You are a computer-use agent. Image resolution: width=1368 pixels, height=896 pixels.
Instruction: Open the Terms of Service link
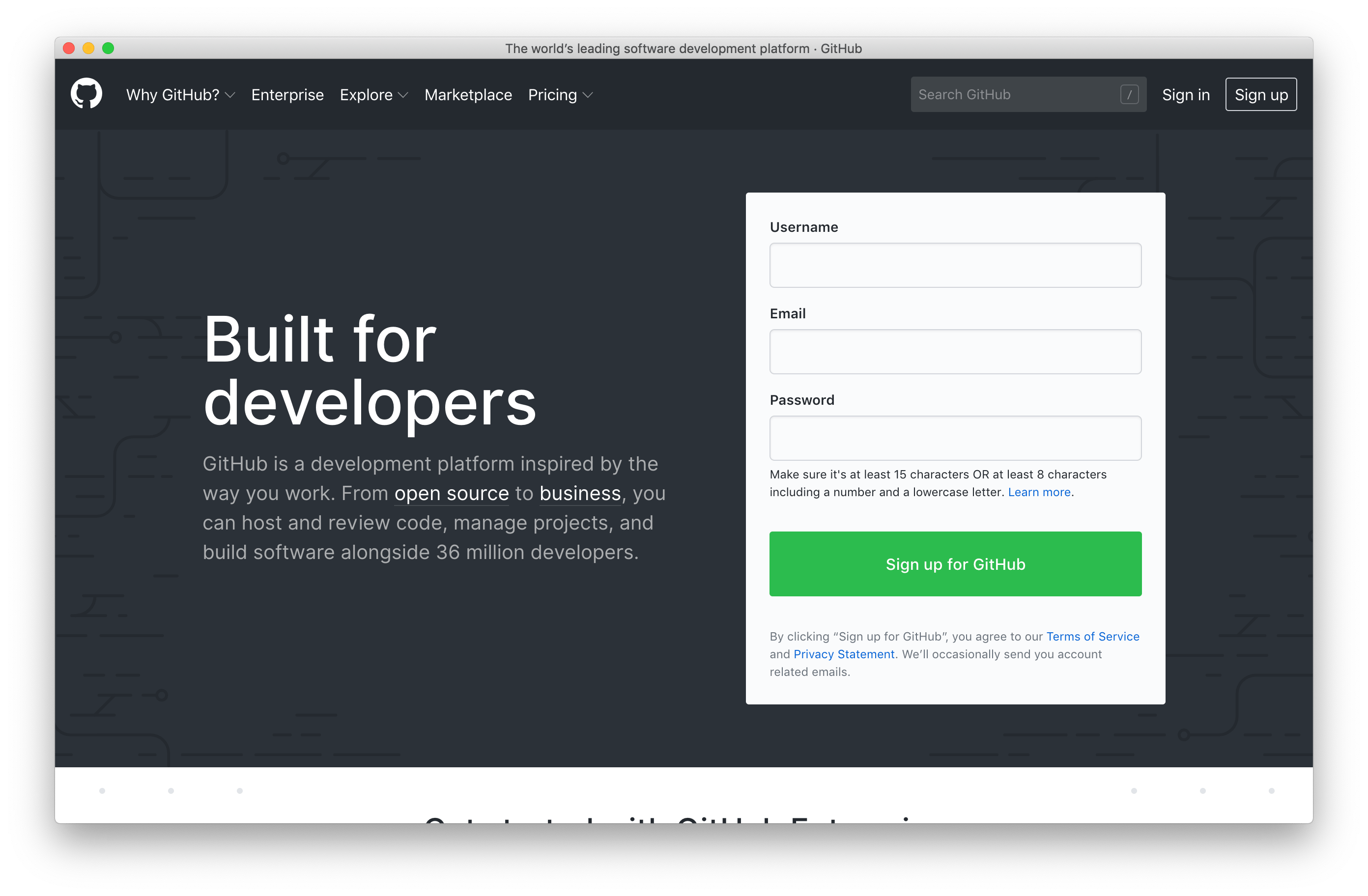point(1092,636)
